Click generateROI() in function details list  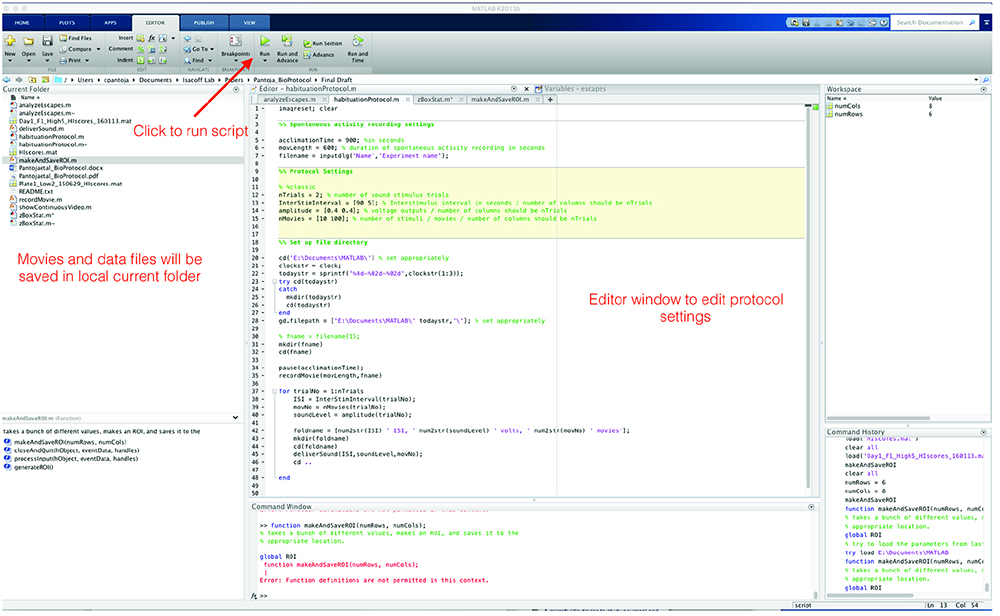(x=33, y=467)
